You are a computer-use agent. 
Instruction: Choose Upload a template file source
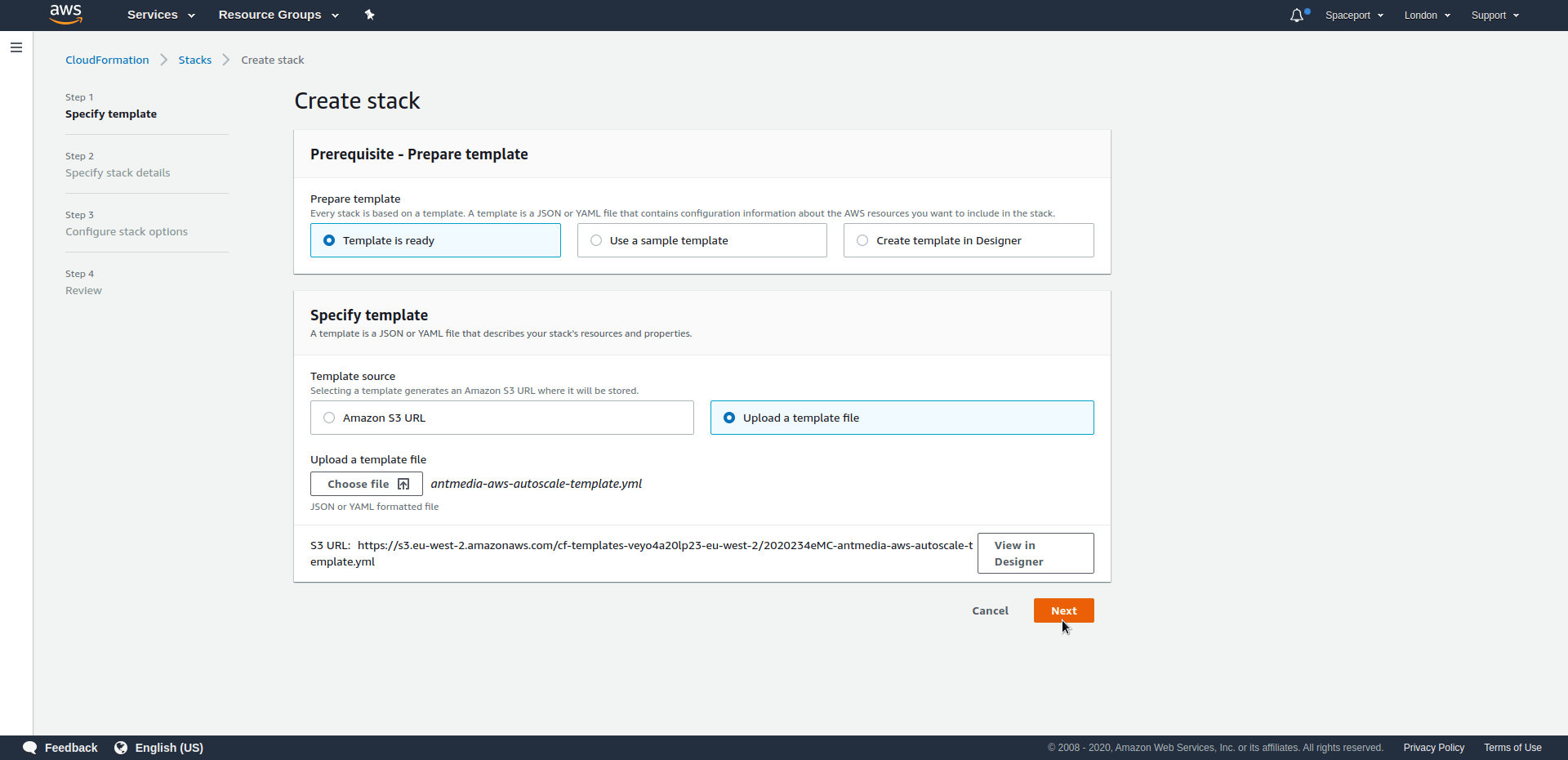902,418
